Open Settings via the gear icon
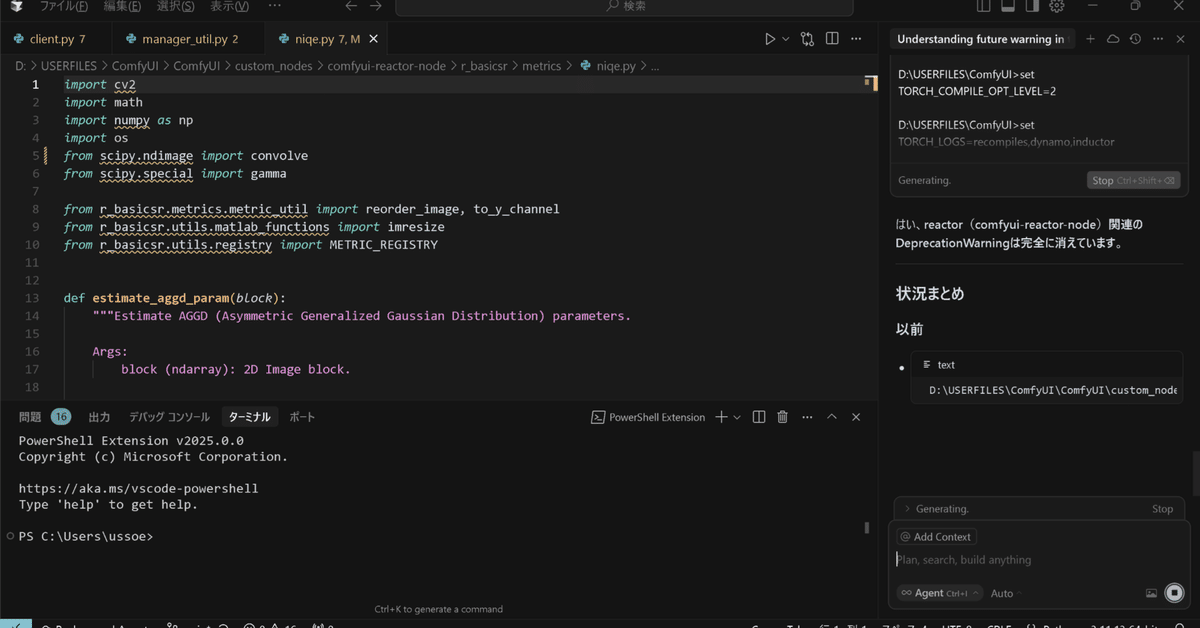Screen dimensions: 1200x628 [x=1057, y=7]
